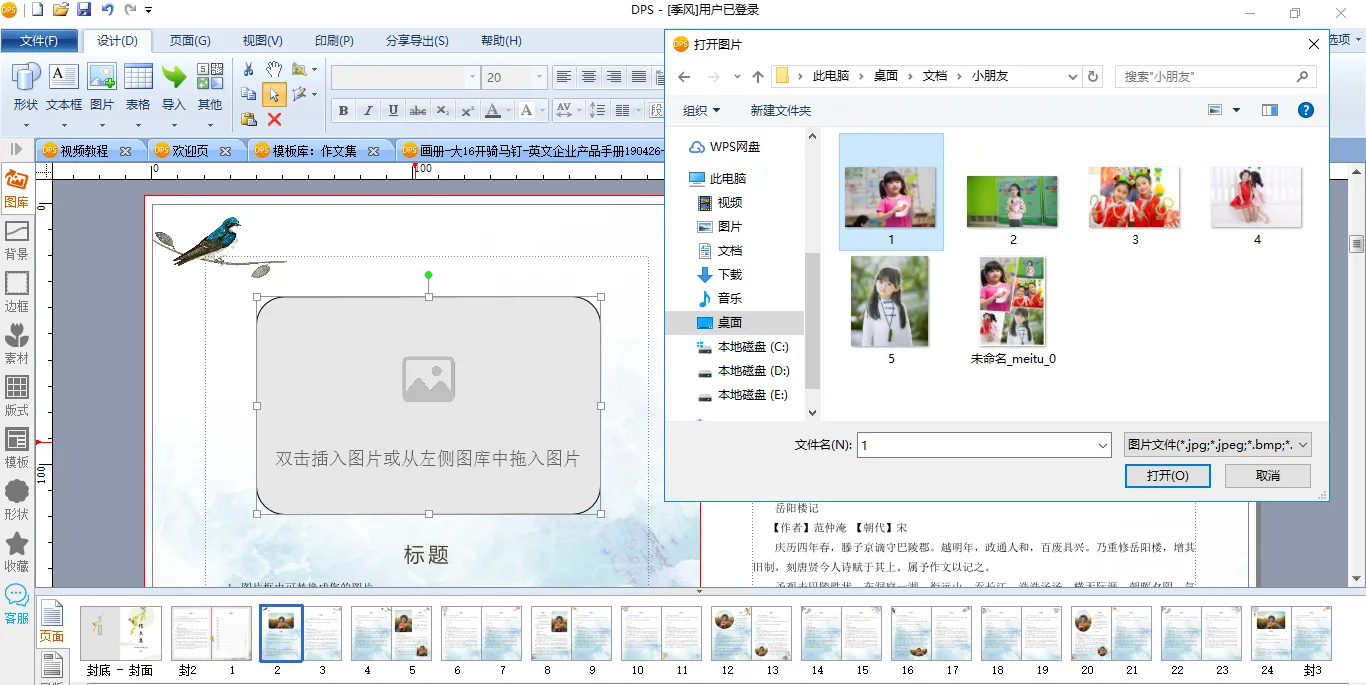This screenshot has height=685, width=1366.
Task: Click the hand pan tool icon
Action: [274, 70]
